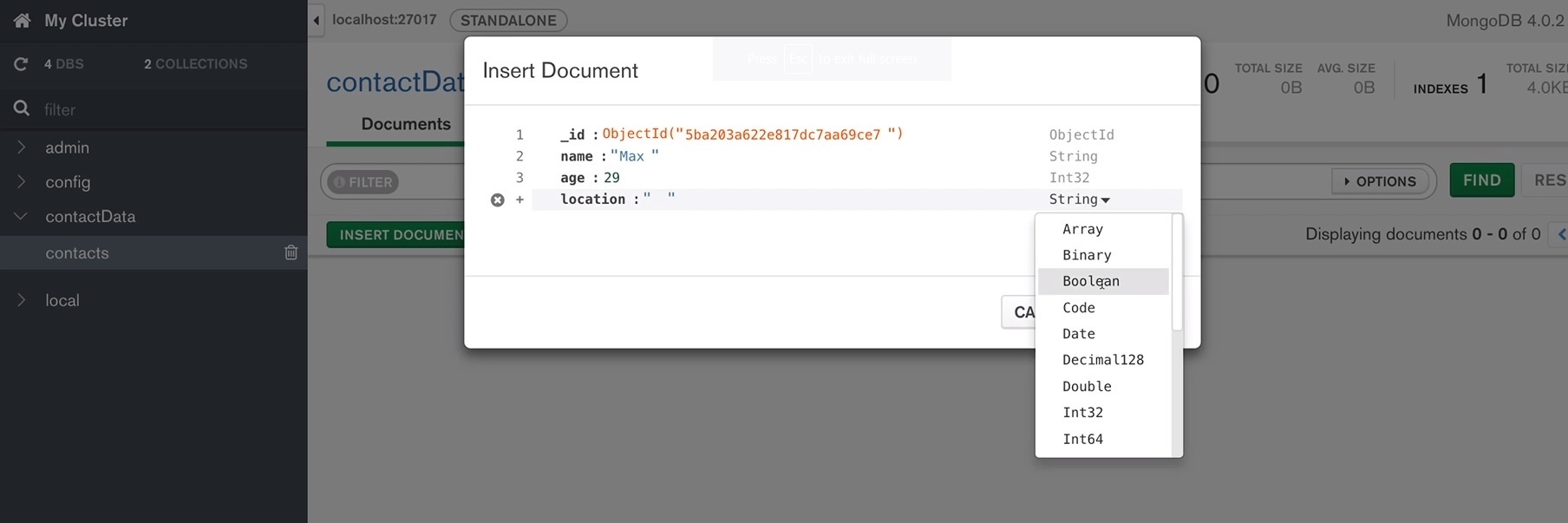Click the sidebar filter search icon

click(22, 108)
